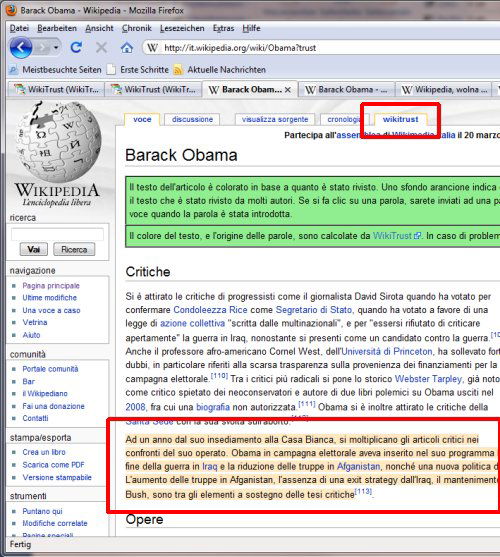Open the Scarica come PDF link
Image resolution: width=500 pixels, height=557 pixels.
tap(53, 465)
